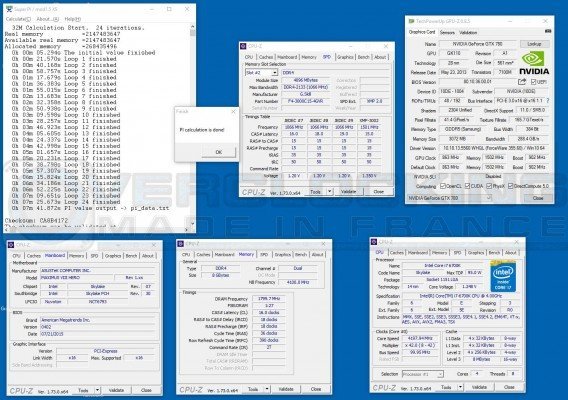Open the Processor #1 selection dropdown
Screen dimensions: 568x400
pyautogui.click(x=440, y=374)
